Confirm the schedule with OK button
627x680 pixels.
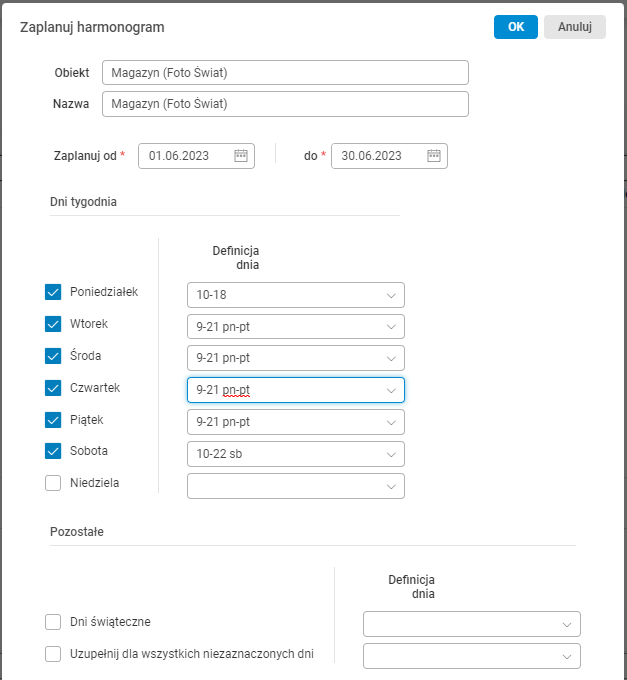click(x=516, y=27)
